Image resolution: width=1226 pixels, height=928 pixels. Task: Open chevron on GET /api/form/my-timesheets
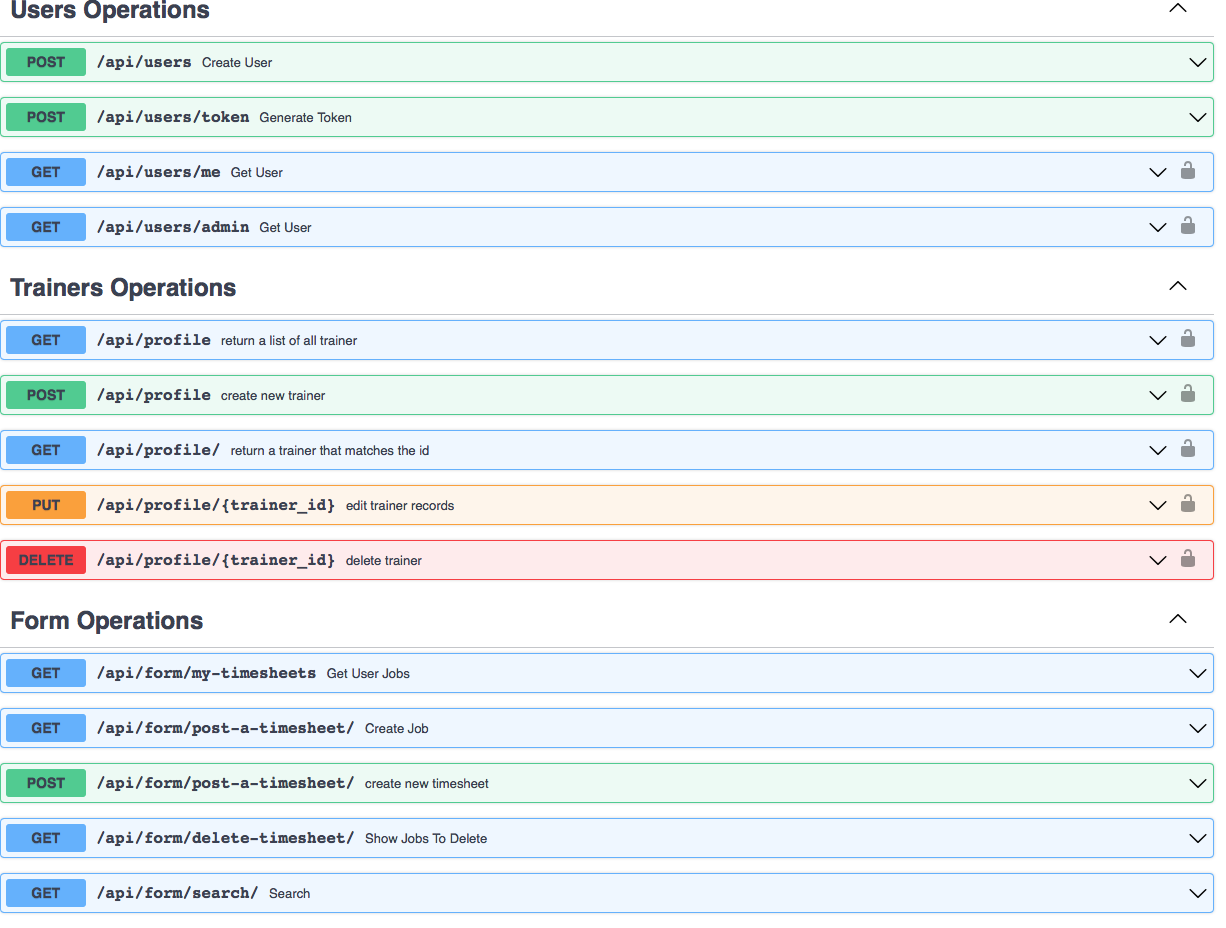pos(1197,673)
